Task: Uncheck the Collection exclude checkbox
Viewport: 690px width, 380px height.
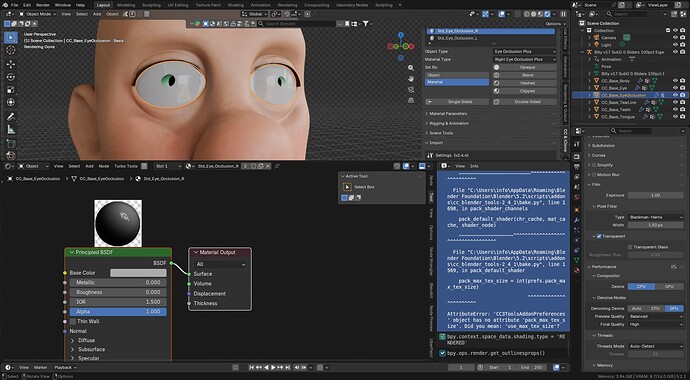Action: pos(668,30)
